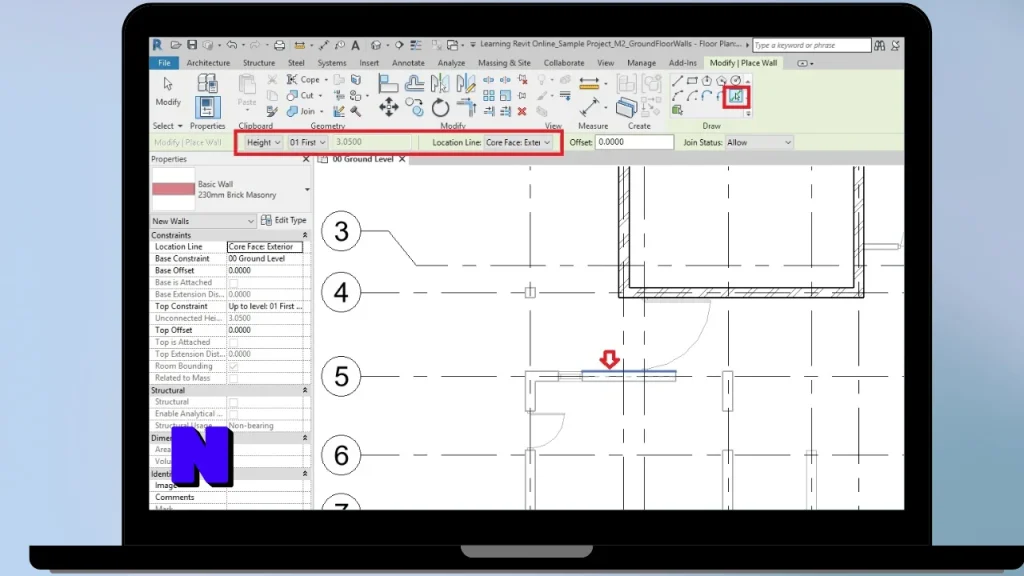Select the Text tool (A) in quick access
1024x576 pixels.
pyautogui.click(x=355, y=45)
